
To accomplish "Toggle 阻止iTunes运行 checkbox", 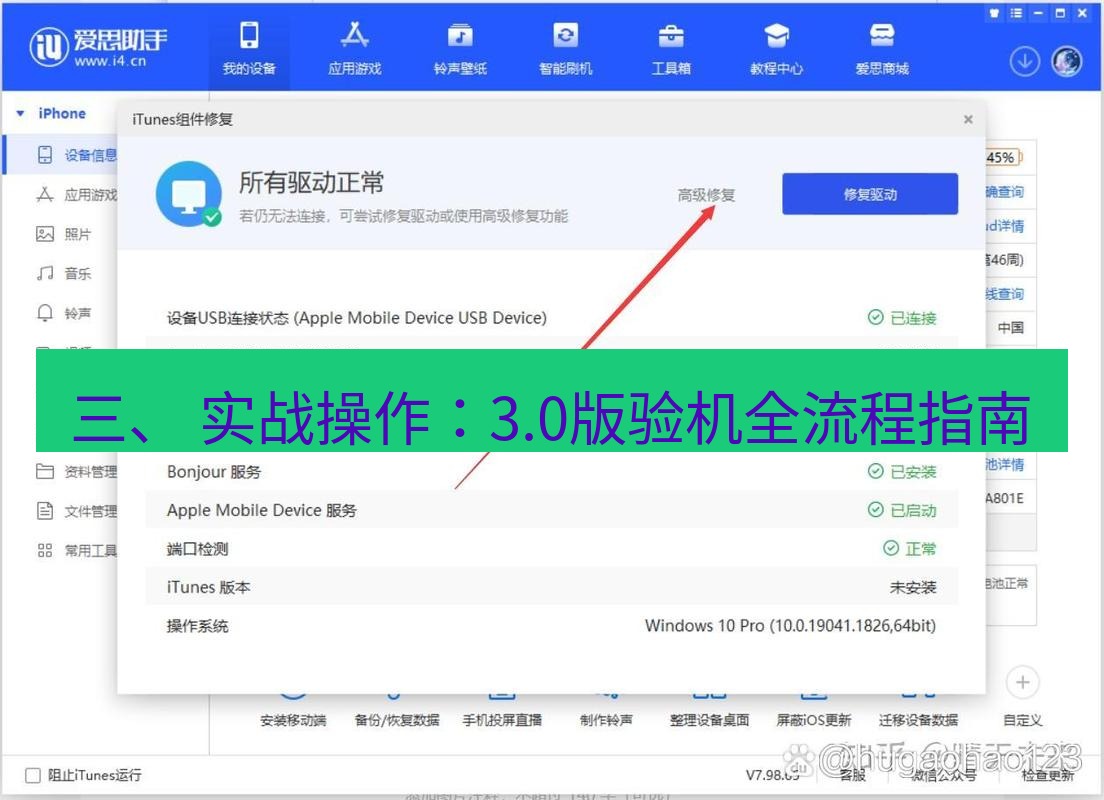I will (32, 775).
